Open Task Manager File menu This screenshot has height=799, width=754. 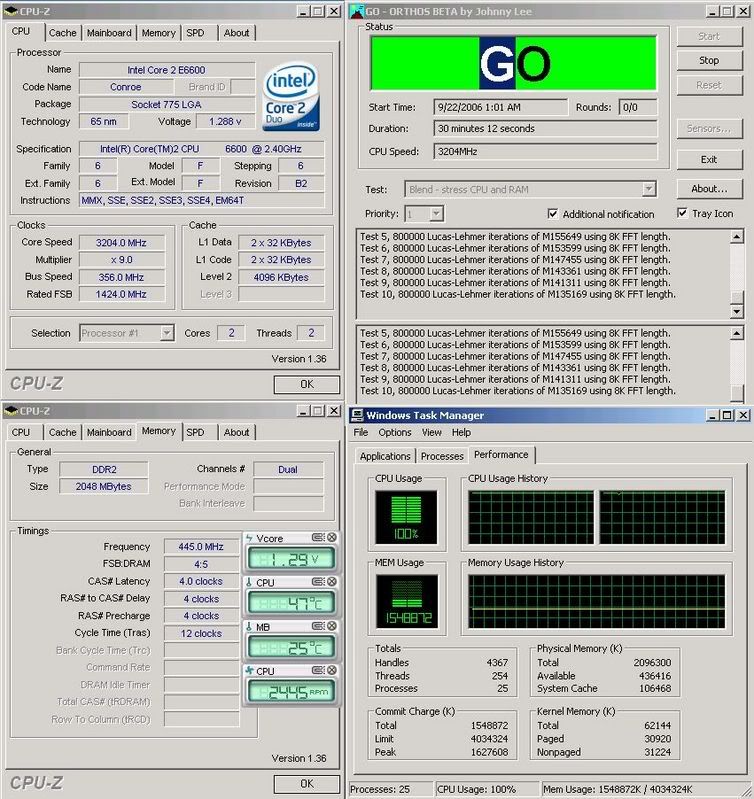click(361, 432)
